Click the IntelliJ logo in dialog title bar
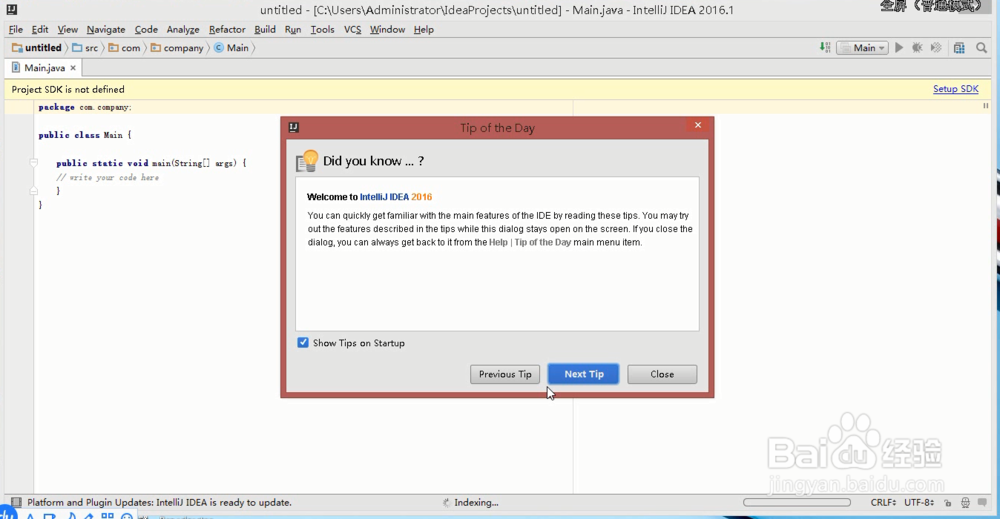This screenshot has width=1000, height=519. coord(293,128)
